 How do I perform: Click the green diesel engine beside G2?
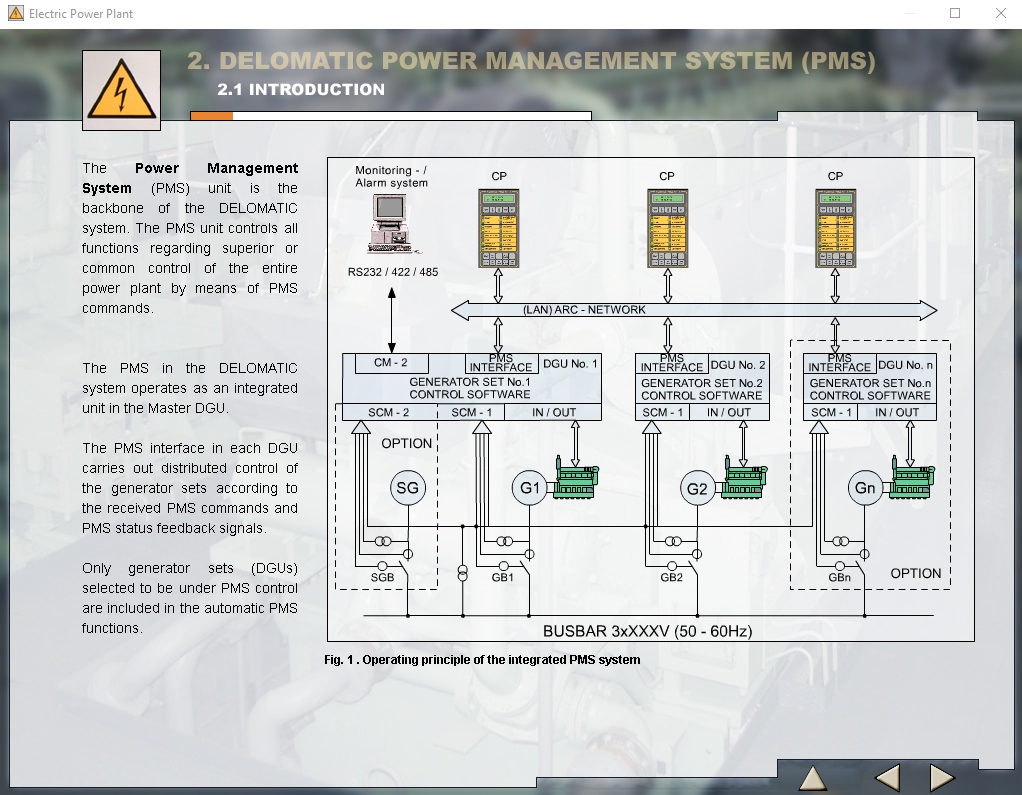click(x=744, y=479)
